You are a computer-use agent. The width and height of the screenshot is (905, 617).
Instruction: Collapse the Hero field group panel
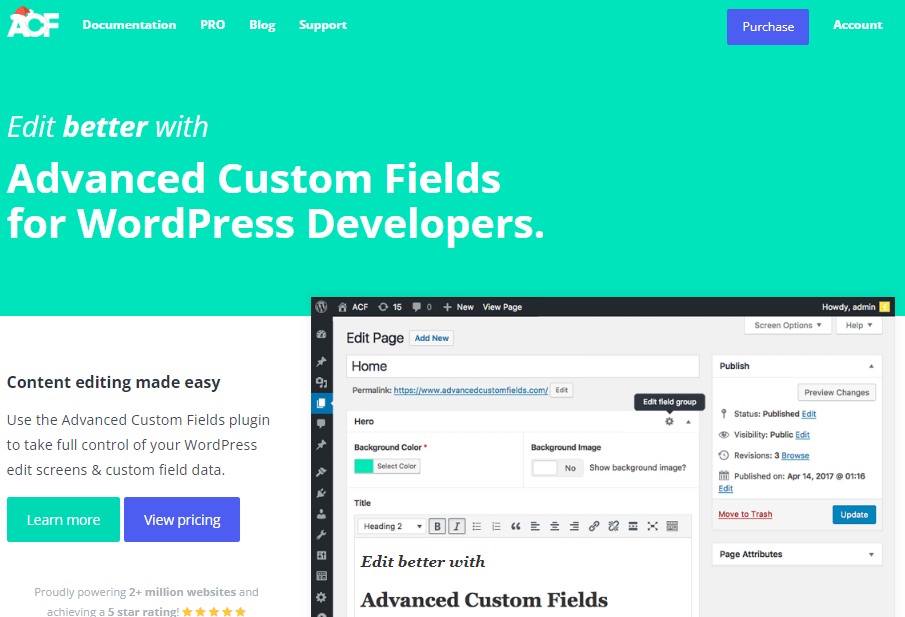[x=688, y=421]
